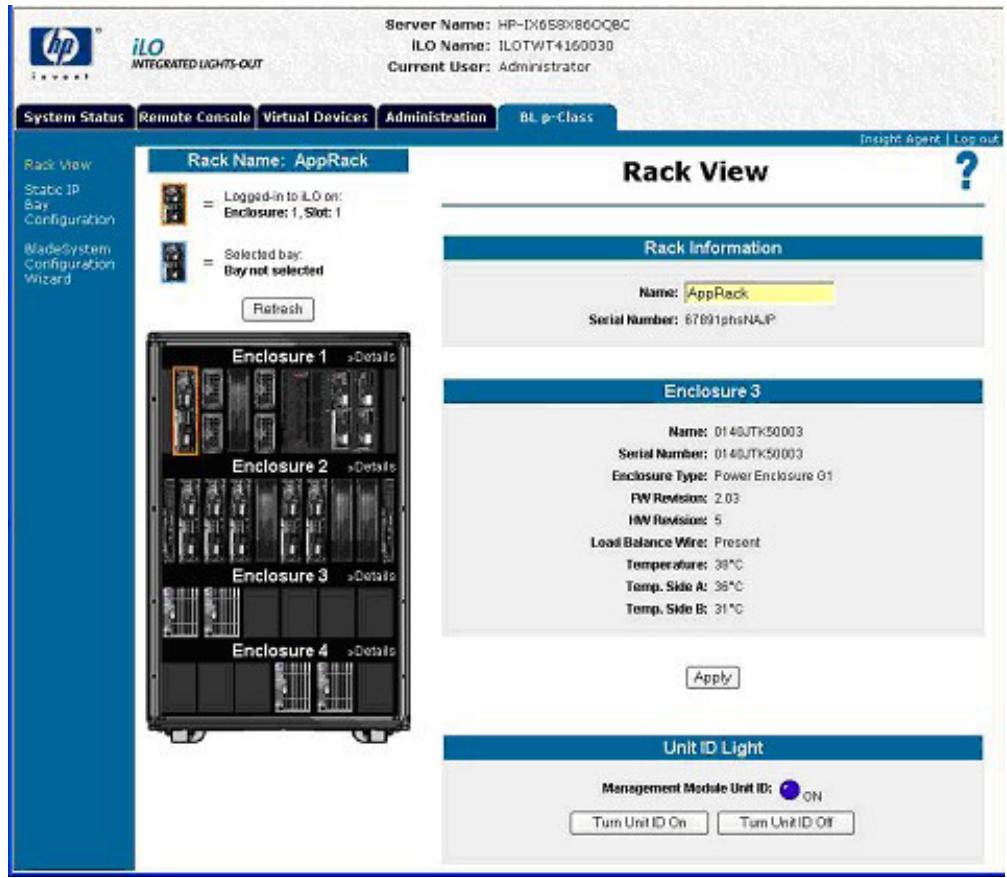Viewport: 1007px width, 878px height.
Task: Select the last empty bay in Enclosure 3
Action: (x=376, y=612)
